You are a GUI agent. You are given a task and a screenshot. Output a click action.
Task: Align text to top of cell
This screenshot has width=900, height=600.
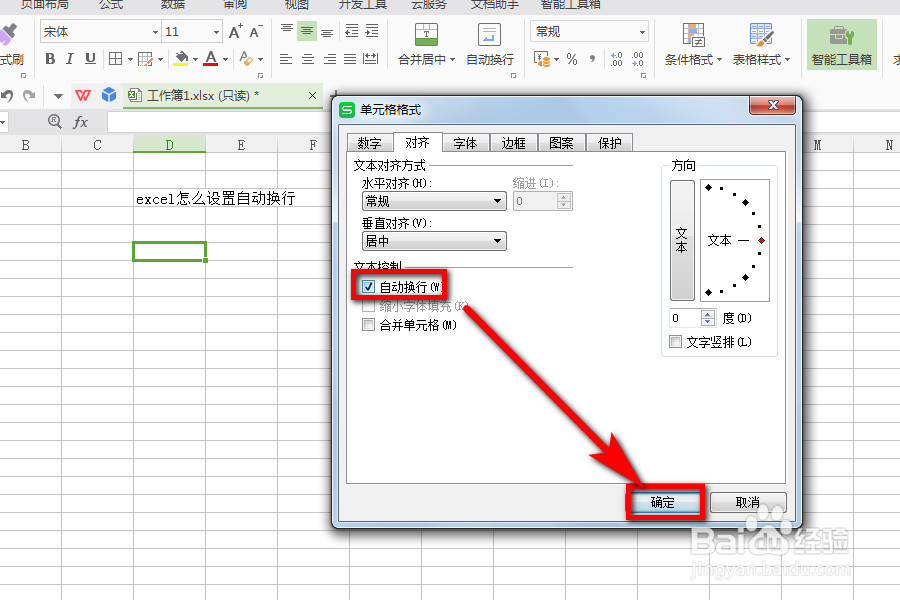pos(286,30)
